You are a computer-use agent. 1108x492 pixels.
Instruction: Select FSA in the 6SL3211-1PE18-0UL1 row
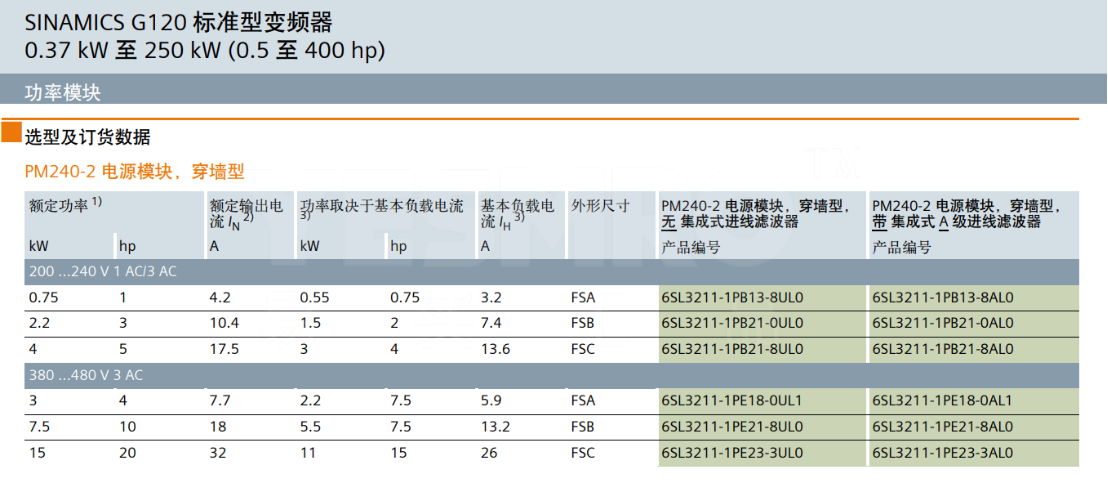tap(584, 401)
